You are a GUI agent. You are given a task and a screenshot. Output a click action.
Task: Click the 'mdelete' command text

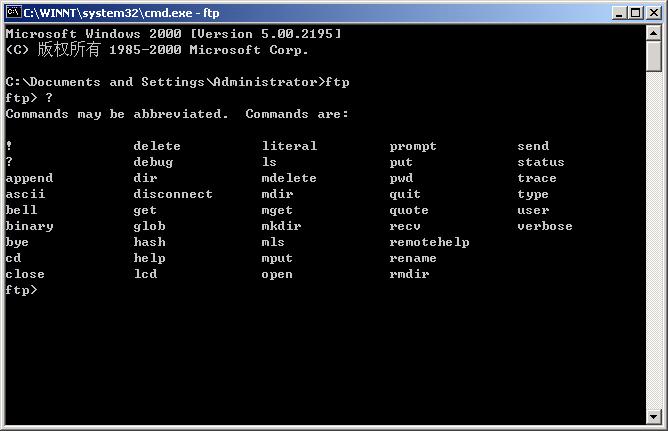pos(289,178)
